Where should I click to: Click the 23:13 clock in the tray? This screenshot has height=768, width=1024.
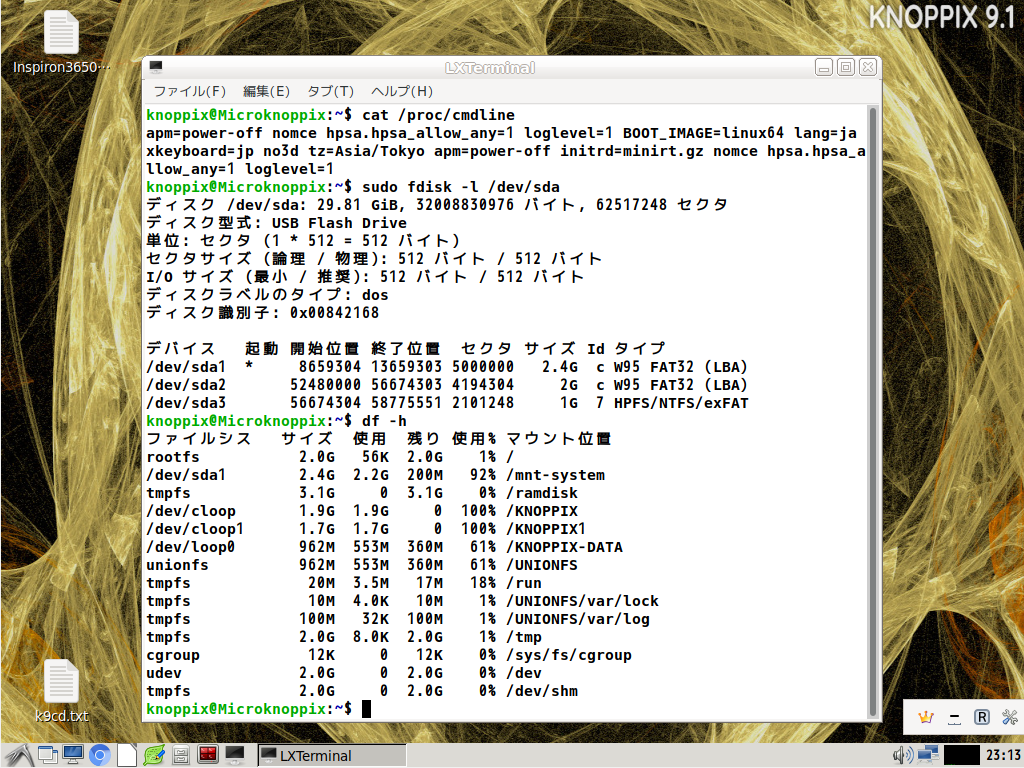(1003, 756)
